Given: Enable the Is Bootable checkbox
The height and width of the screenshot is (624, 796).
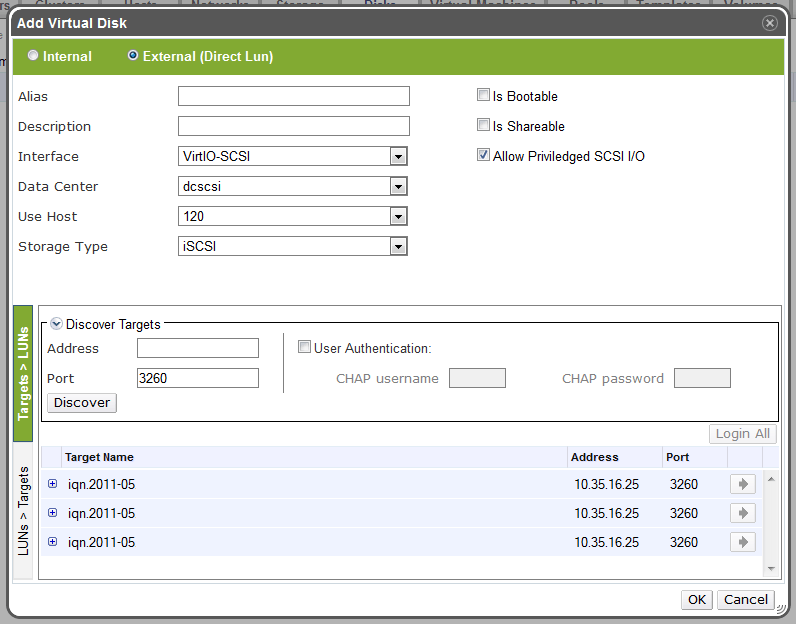Looking at the screenshot, I should pyautogui.click(x=484, y=96).
